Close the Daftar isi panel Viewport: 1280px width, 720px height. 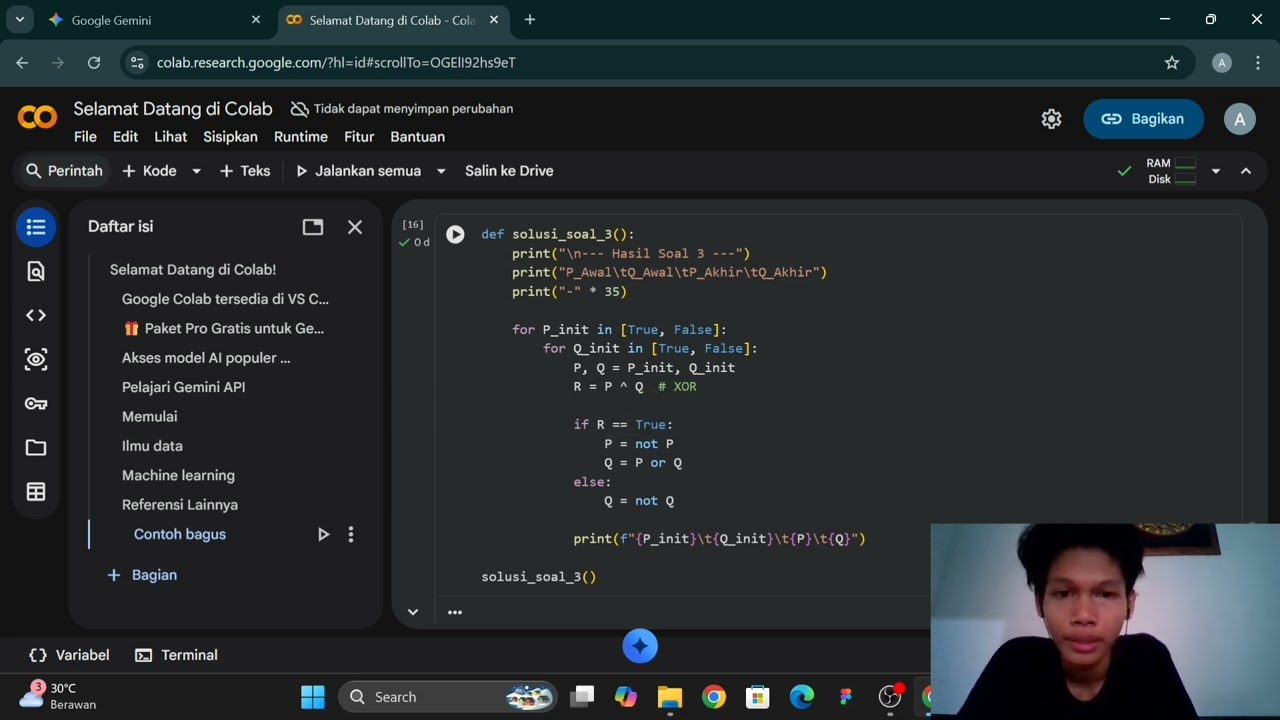[x=355, y=227]
